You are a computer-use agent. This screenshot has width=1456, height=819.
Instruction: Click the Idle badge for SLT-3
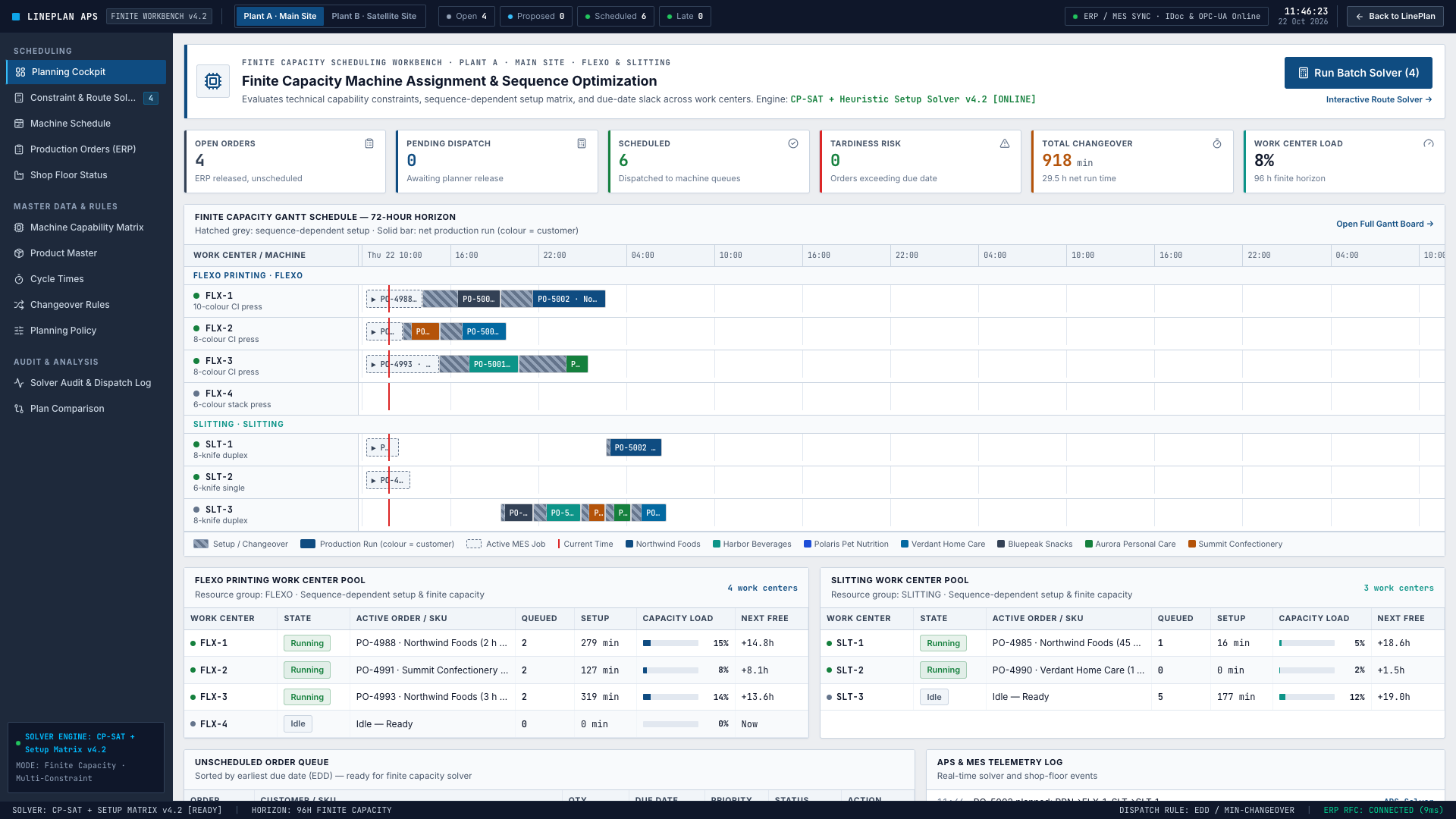(934, 697)
